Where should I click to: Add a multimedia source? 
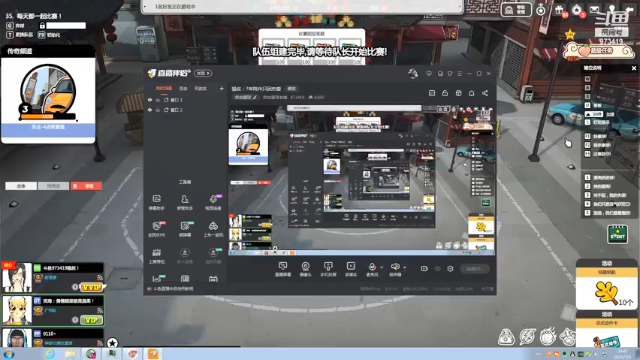point(351,269)
